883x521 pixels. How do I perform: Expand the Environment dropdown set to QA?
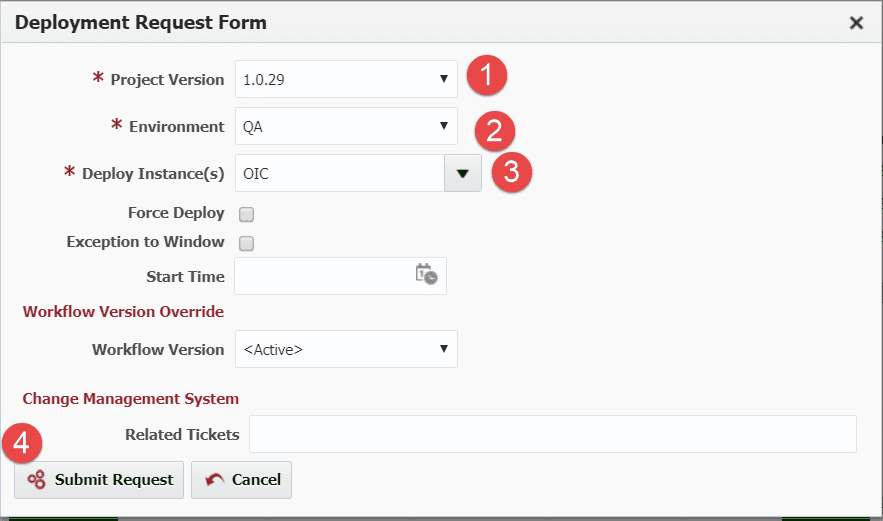346,126
